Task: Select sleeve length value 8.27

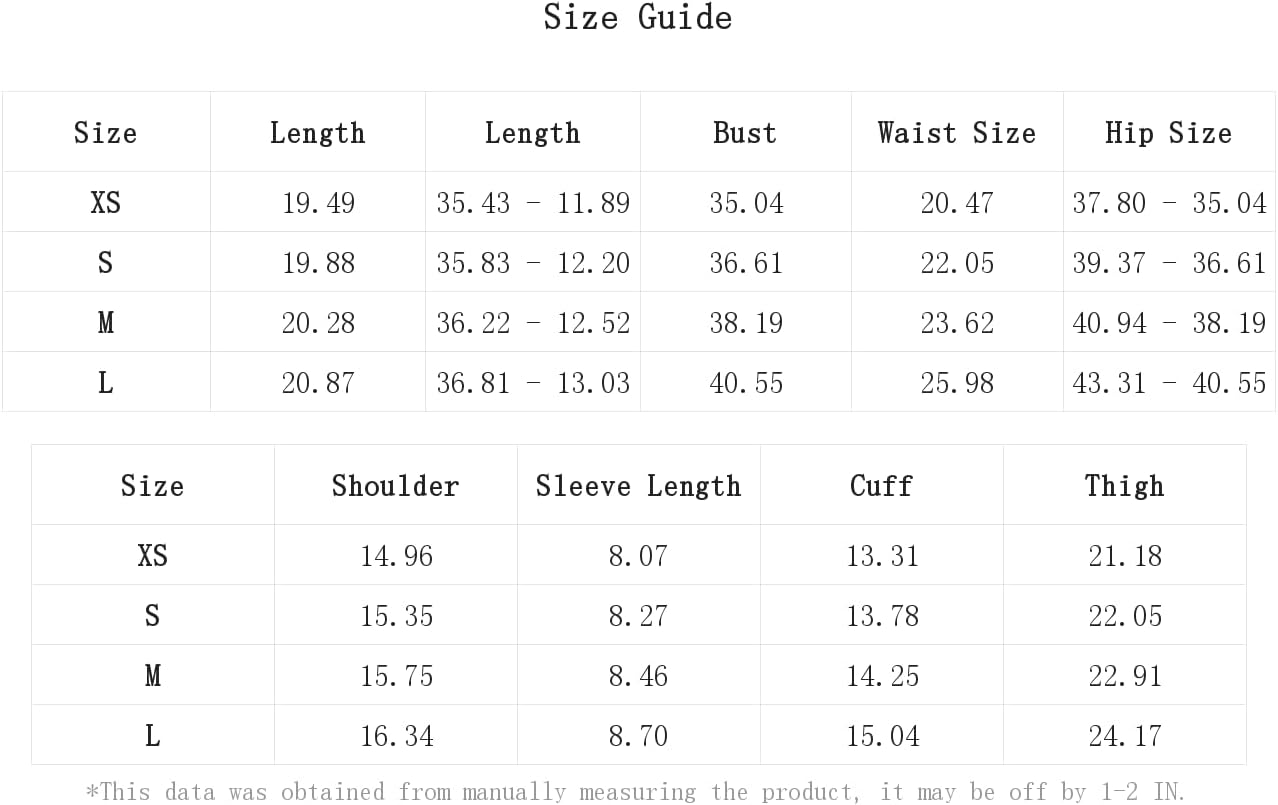Action: coord(639,616)
